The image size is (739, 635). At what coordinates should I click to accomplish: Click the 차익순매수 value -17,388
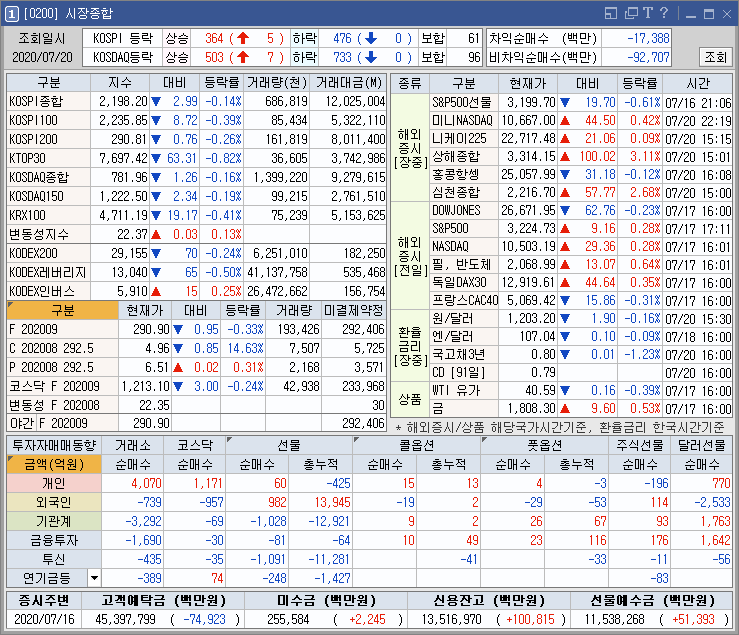click(x=649, y=38)
